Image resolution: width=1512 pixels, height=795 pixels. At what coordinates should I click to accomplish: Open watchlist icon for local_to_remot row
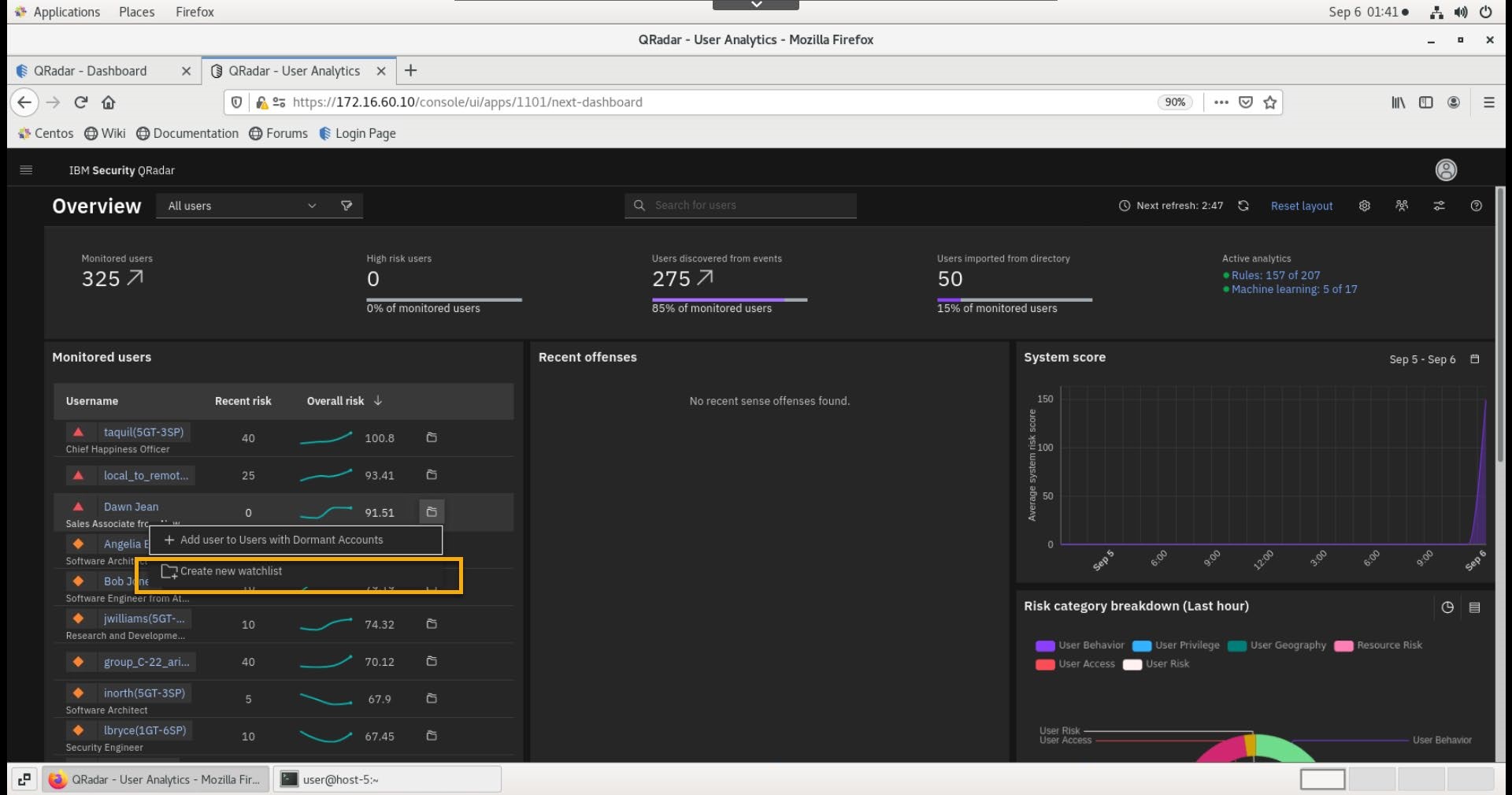(432, 475)
